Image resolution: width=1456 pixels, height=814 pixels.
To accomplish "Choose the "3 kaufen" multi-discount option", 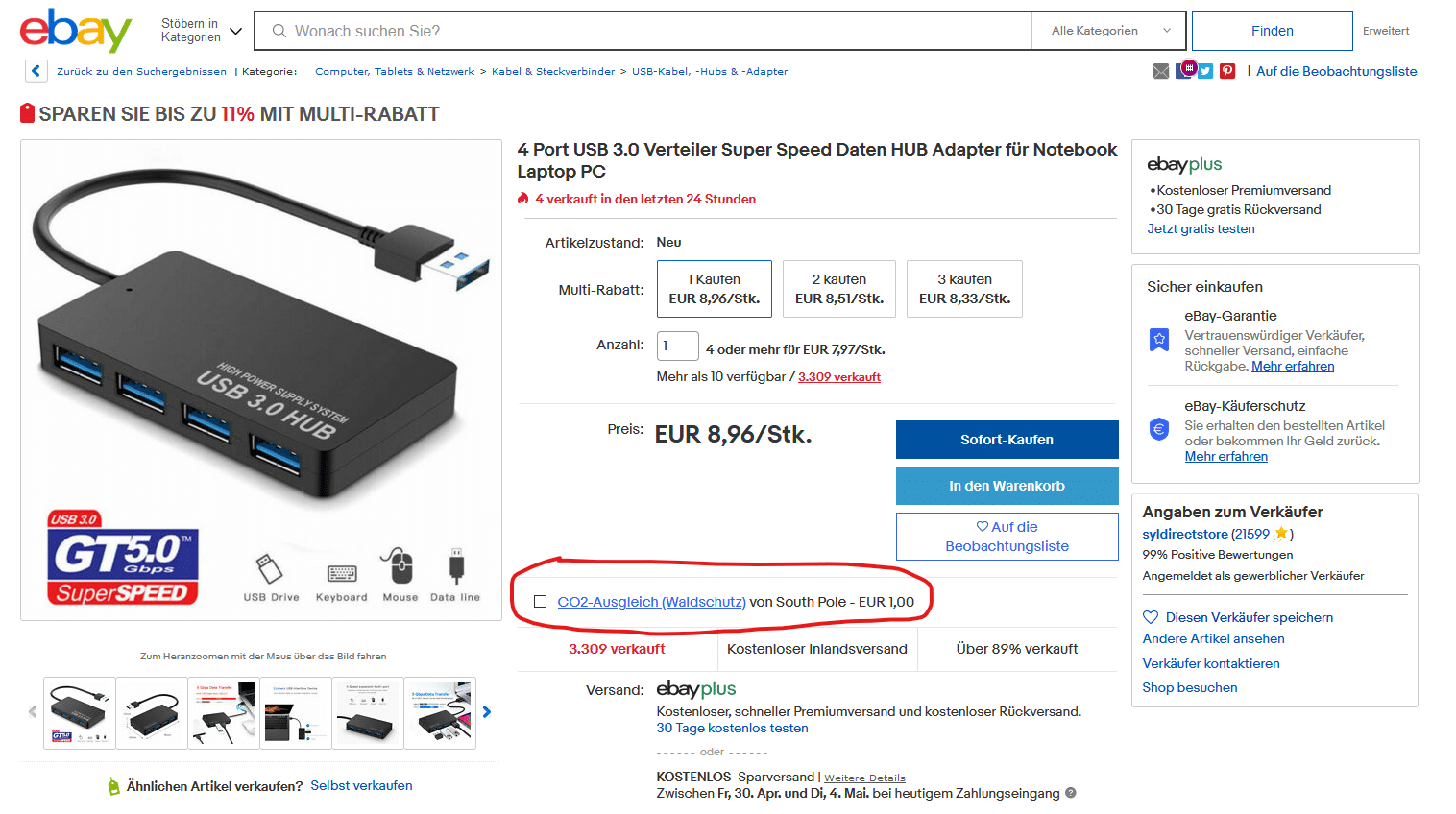I will (964, 289).
